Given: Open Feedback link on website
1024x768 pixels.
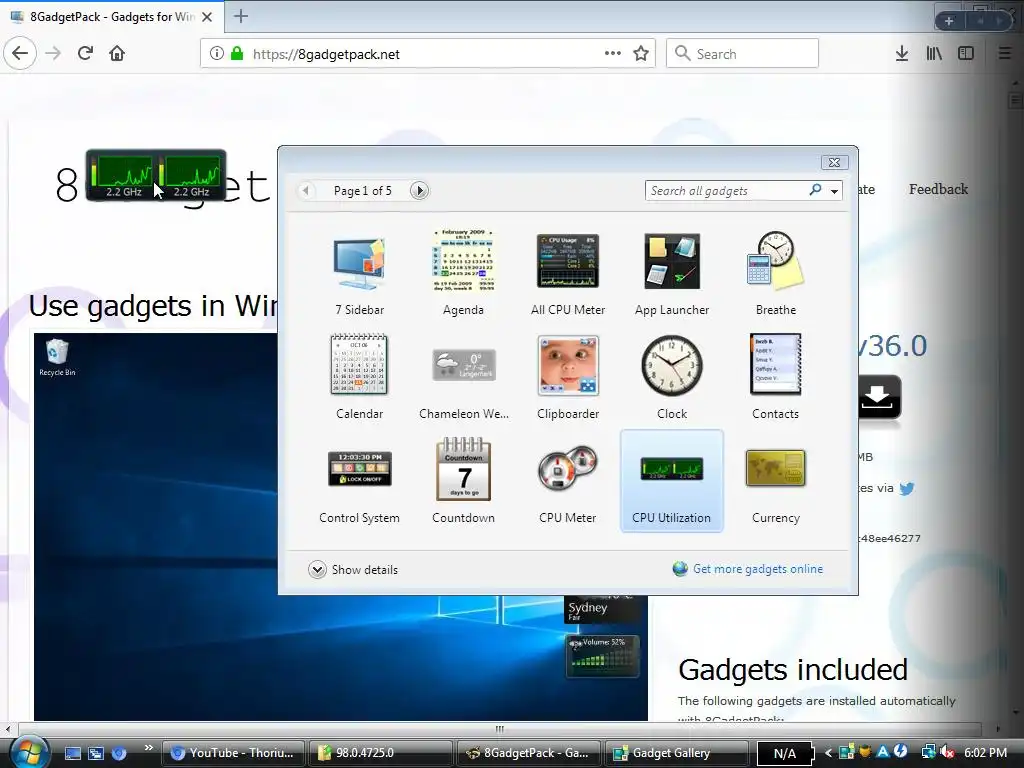Looking at the screenshot, I should (x=938, y=189).
